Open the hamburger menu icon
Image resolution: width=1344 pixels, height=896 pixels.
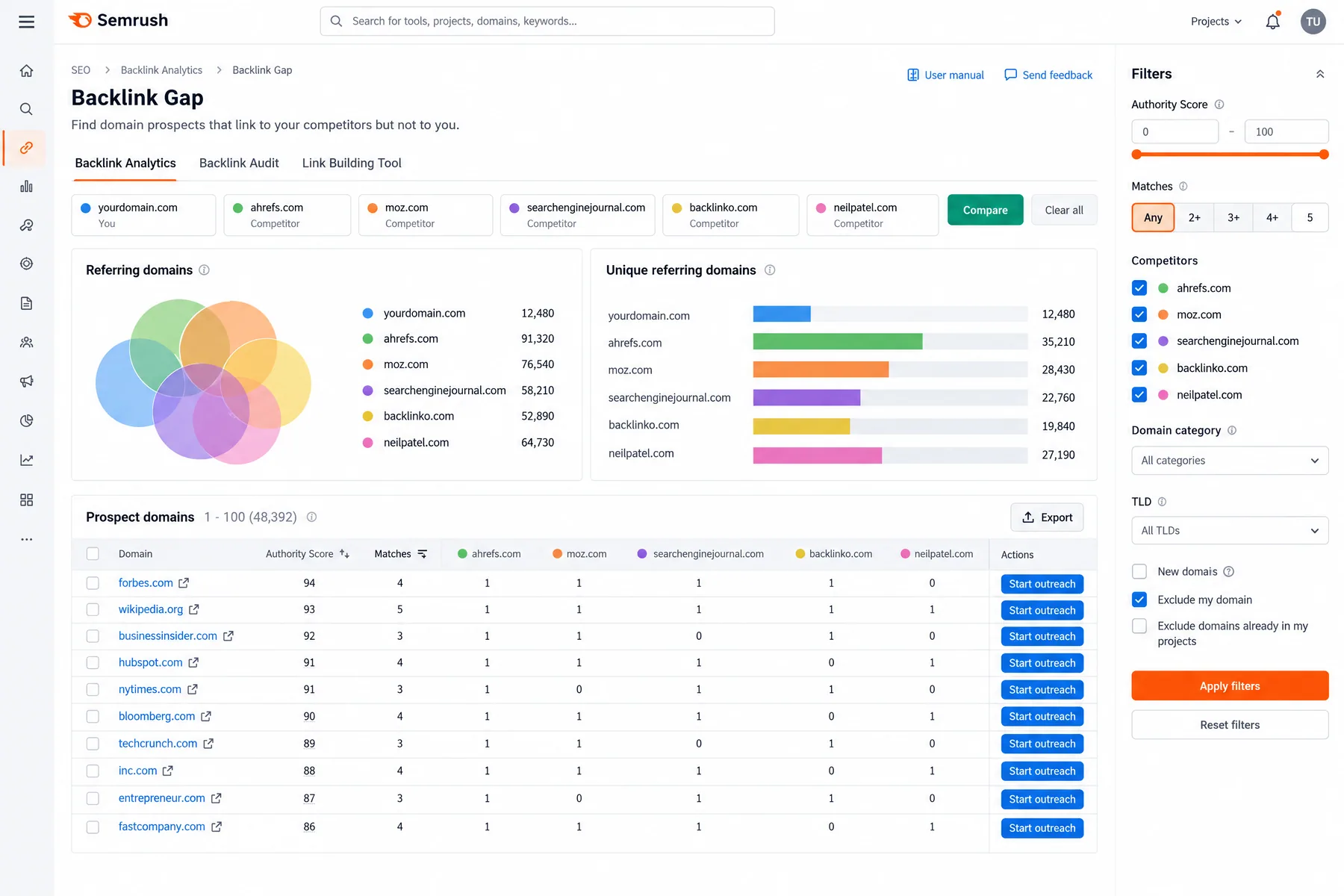[27, 22]
